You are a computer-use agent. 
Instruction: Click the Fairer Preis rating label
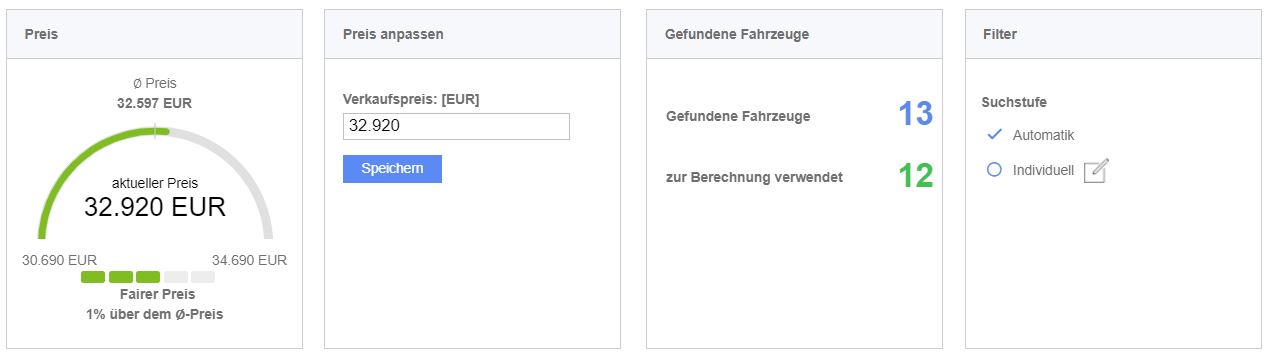155,295
